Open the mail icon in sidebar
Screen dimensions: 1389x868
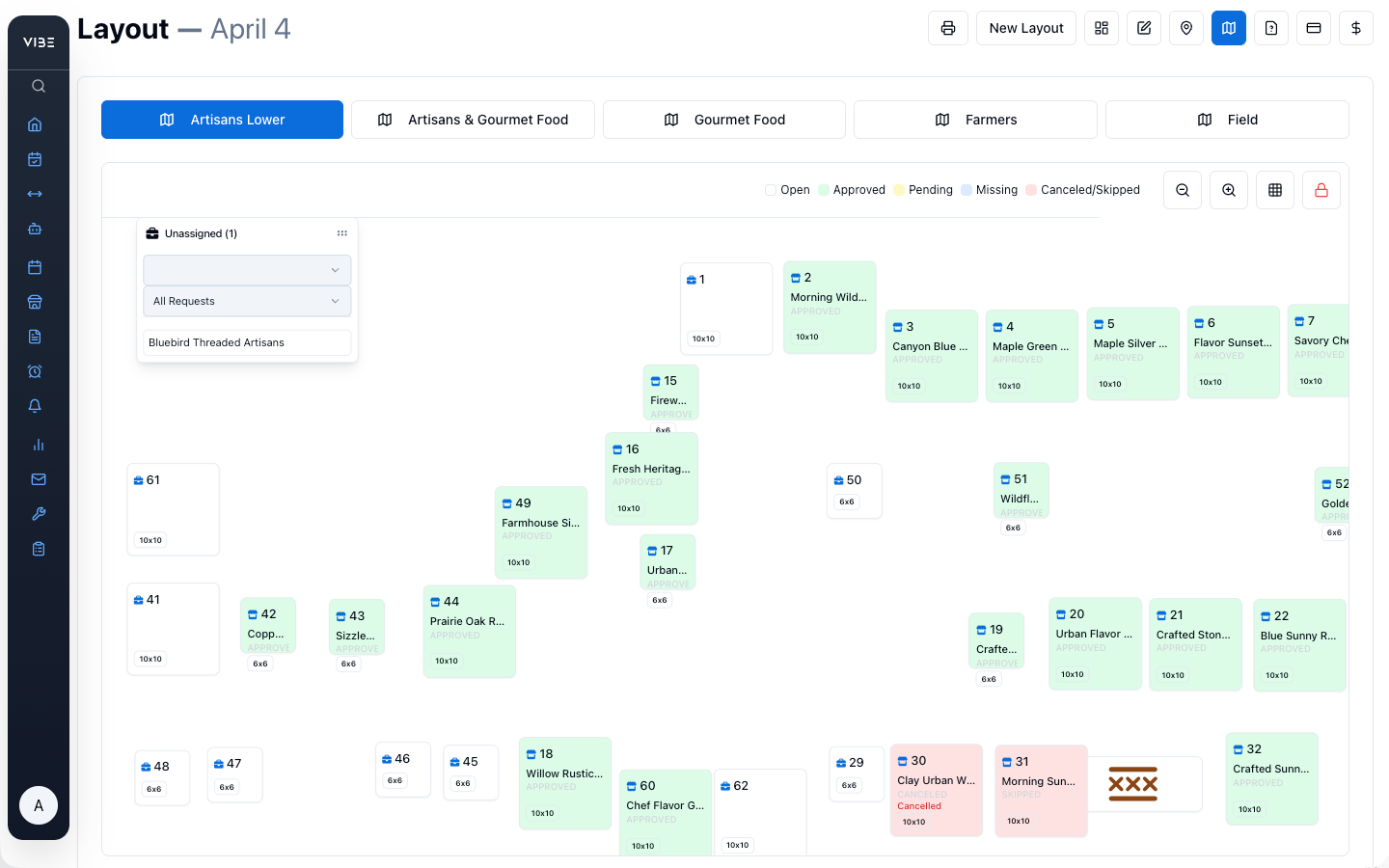tap(39, 479)
